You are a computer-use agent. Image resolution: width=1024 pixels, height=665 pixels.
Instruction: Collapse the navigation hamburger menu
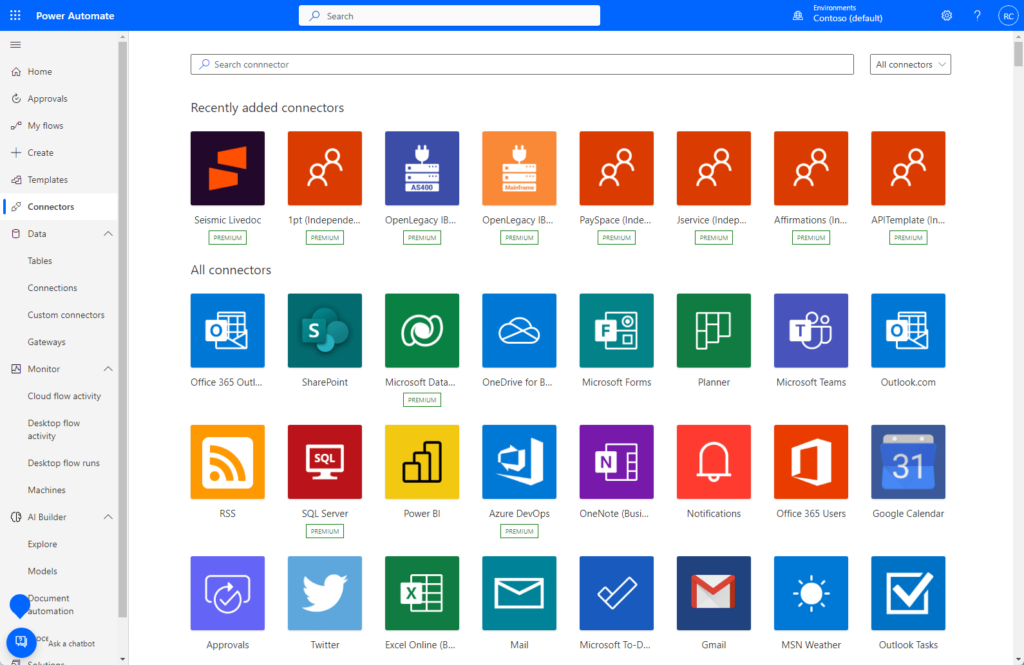(x=16, y=44)
